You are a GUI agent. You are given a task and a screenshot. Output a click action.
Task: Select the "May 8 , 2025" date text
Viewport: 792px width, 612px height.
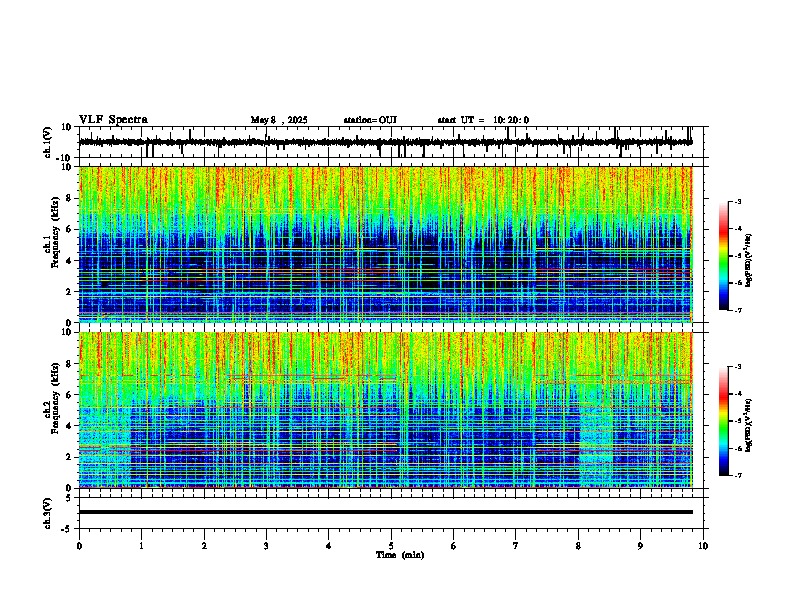pos(279,120)
